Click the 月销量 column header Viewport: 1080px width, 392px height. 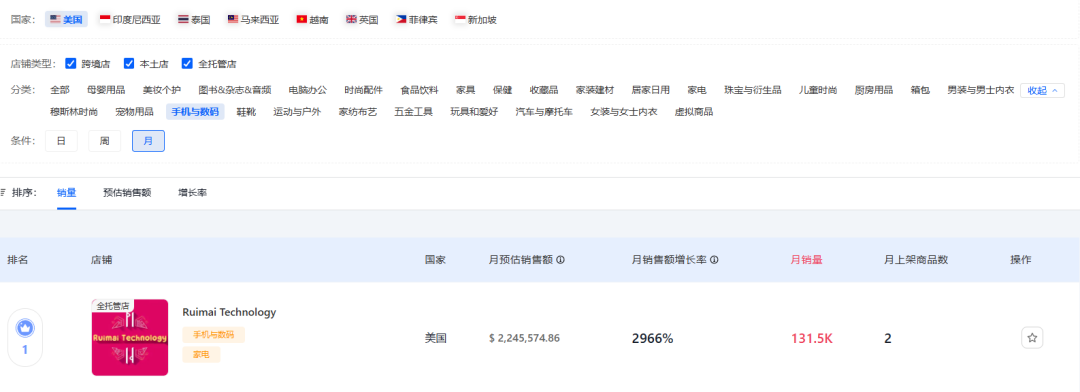click(807, 260)
